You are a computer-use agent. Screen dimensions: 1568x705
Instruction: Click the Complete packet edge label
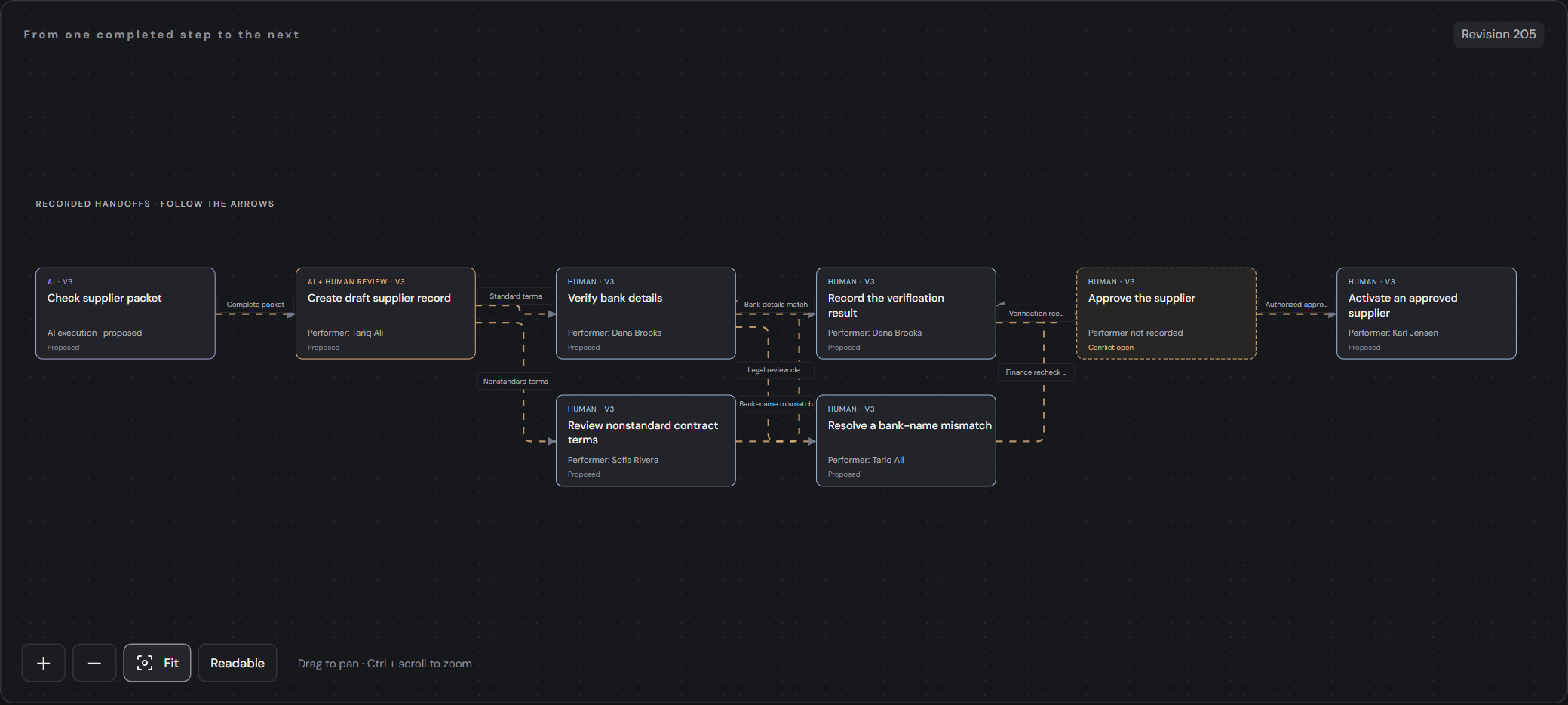(x=256, y=305)
